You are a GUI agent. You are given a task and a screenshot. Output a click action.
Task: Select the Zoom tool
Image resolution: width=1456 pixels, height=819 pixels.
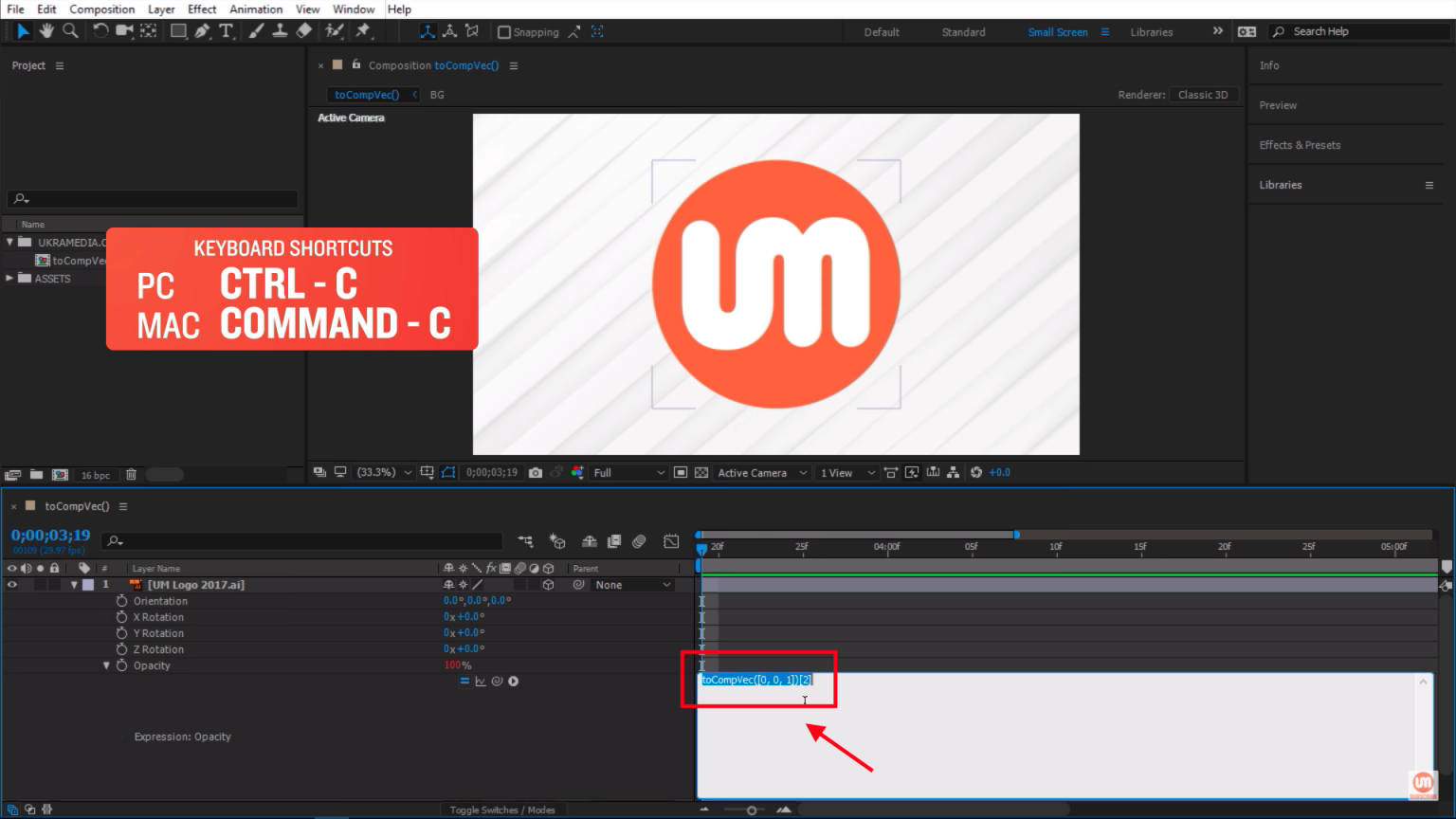[70, 31]
